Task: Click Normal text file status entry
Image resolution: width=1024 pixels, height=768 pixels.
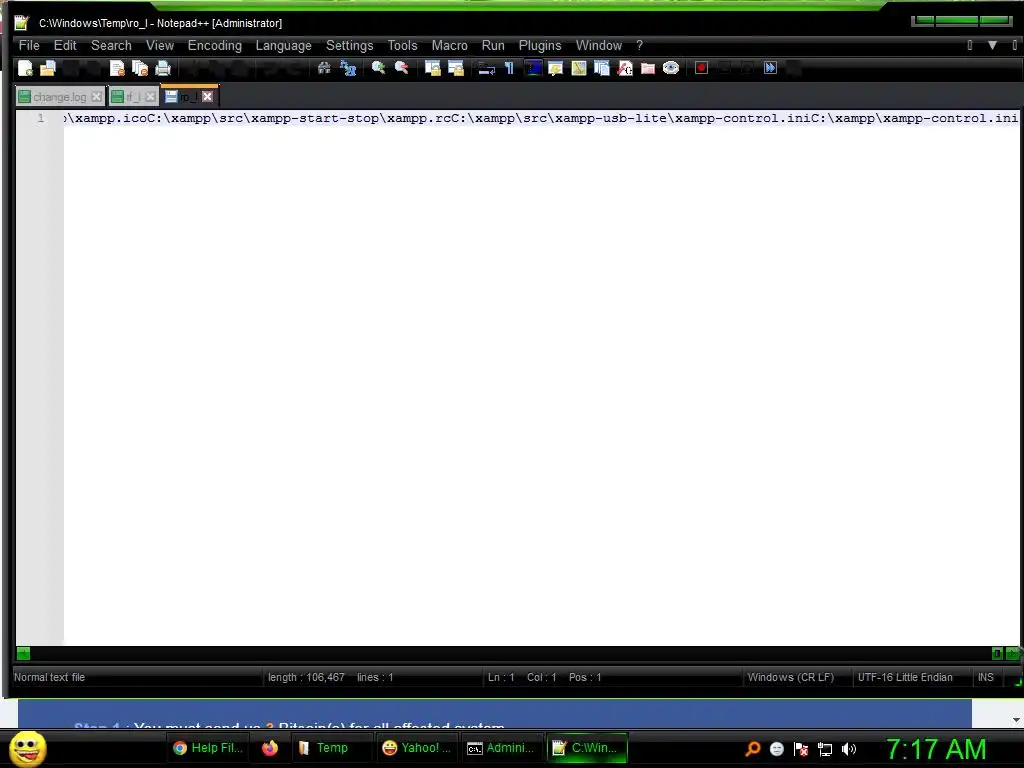Action: (50, 677)
